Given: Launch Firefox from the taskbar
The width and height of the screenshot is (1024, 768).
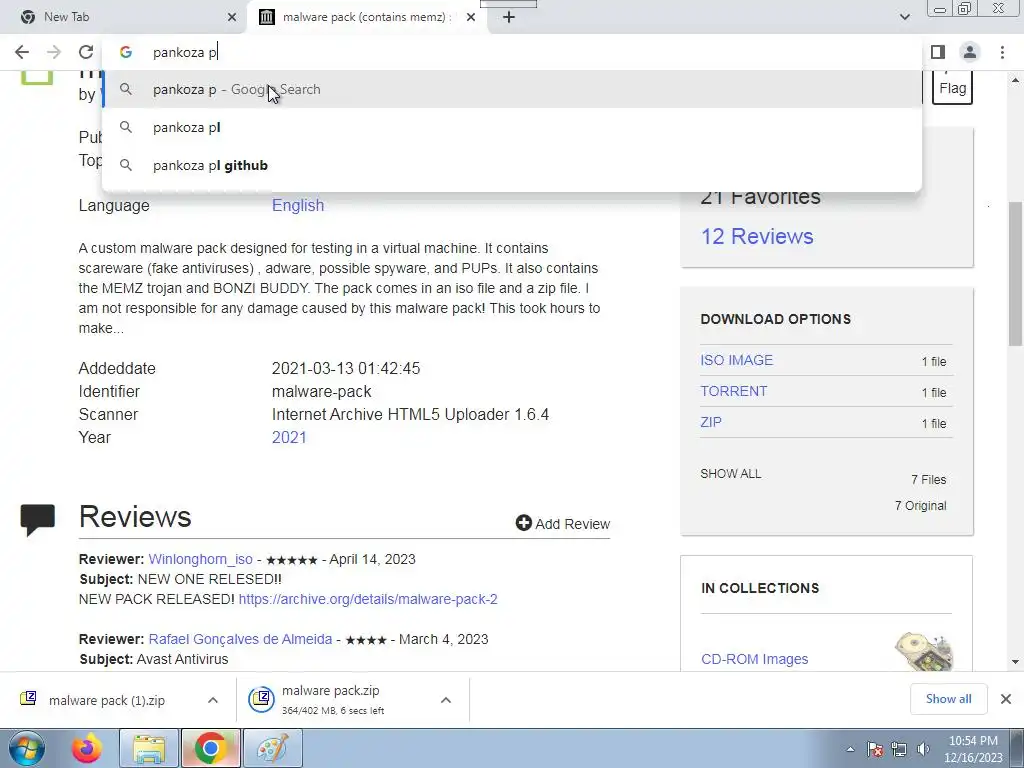Looking at the screenshot, I should tap(87, 748).
